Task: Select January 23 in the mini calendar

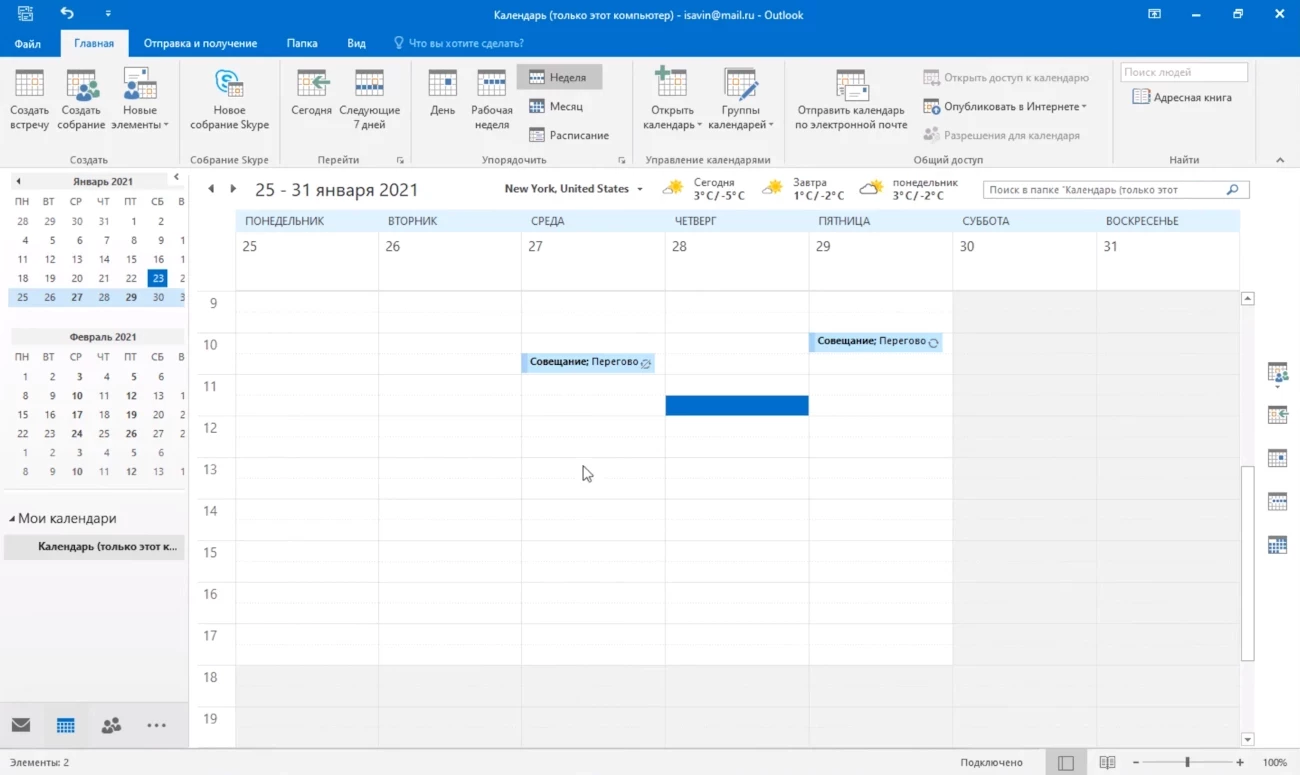Action: coord(158,278)
